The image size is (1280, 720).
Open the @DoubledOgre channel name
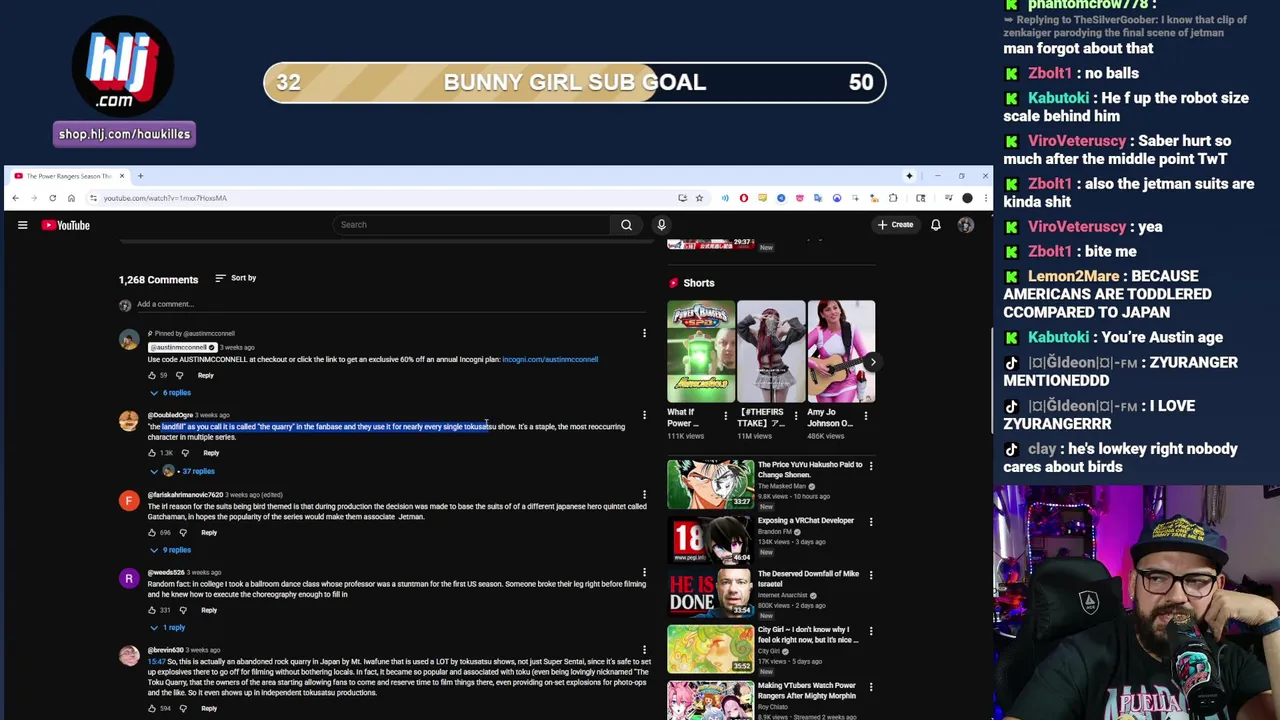pos(170,415)
